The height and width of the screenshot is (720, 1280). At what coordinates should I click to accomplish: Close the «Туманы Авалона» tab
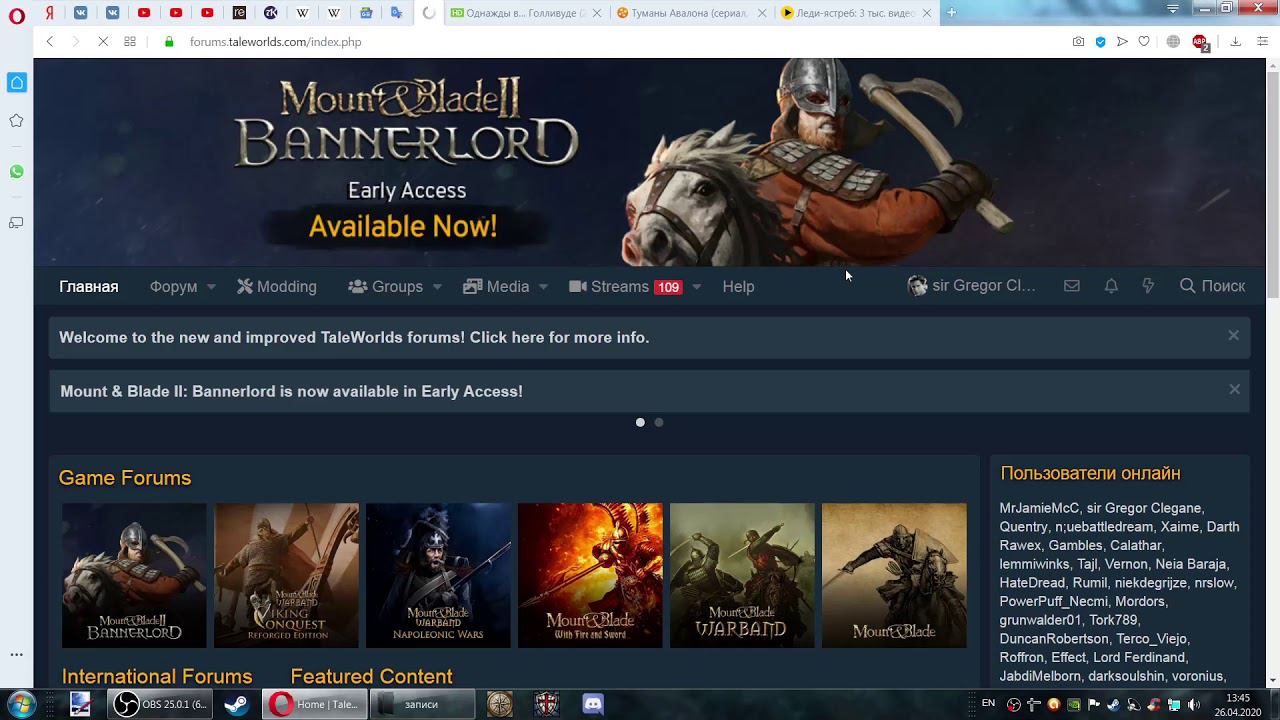pyautogui.click(x=762, y=13)
